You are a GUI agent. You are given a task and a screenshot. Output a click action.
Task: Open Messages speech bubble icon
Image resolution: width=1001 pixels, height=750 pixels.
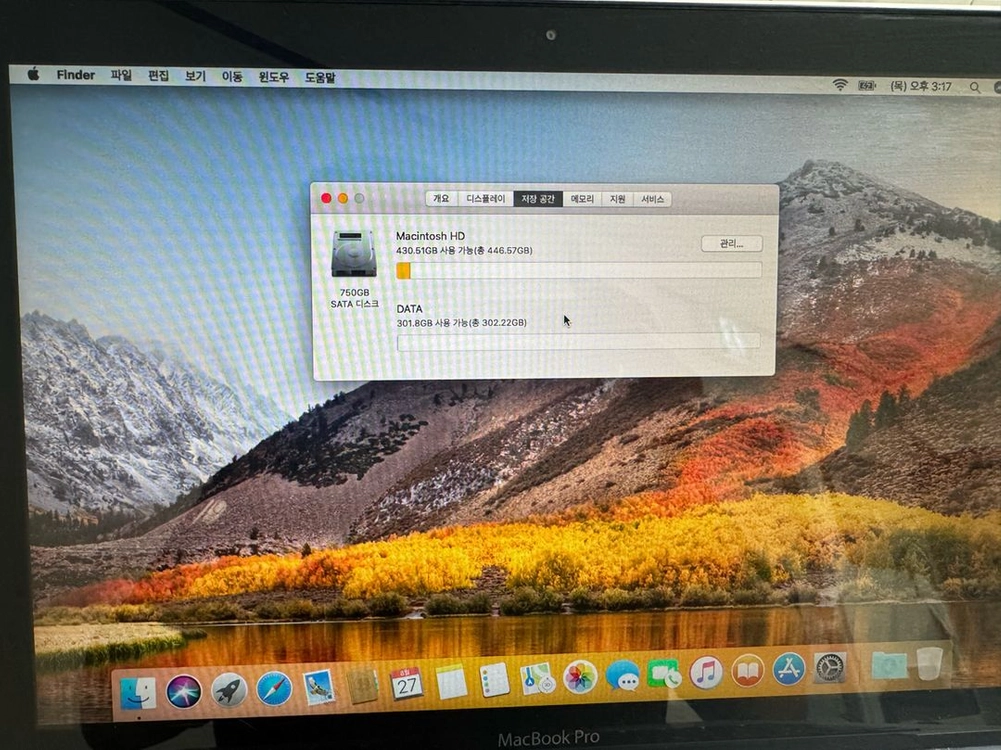pyautogui.click(x=622, y=675)
